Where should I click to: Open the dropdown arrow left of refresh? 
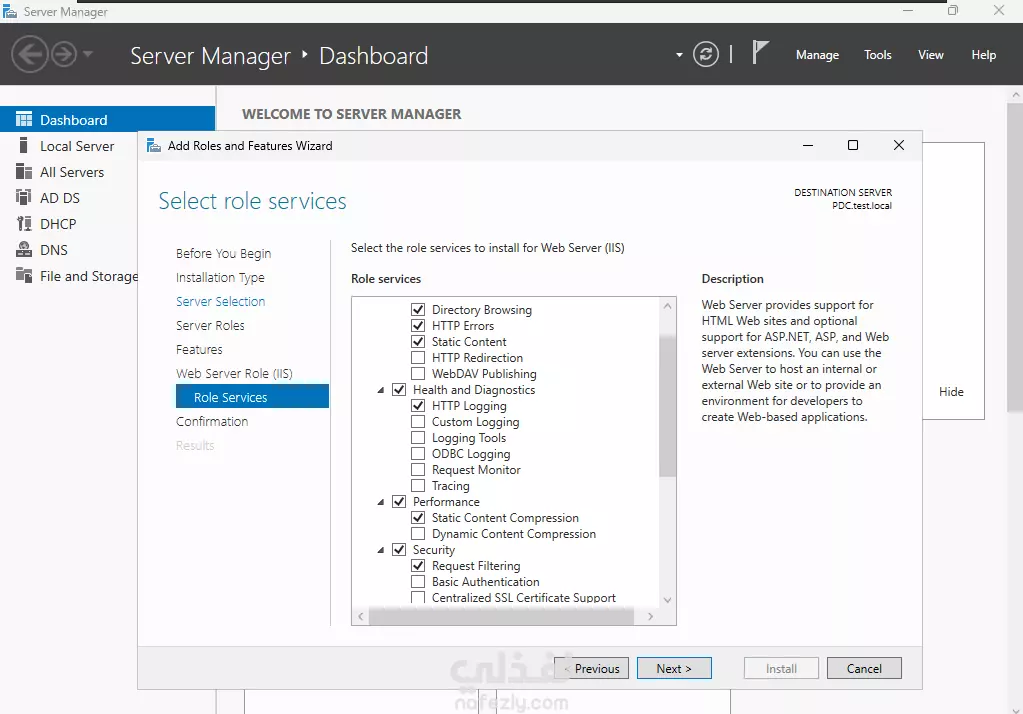679,55
